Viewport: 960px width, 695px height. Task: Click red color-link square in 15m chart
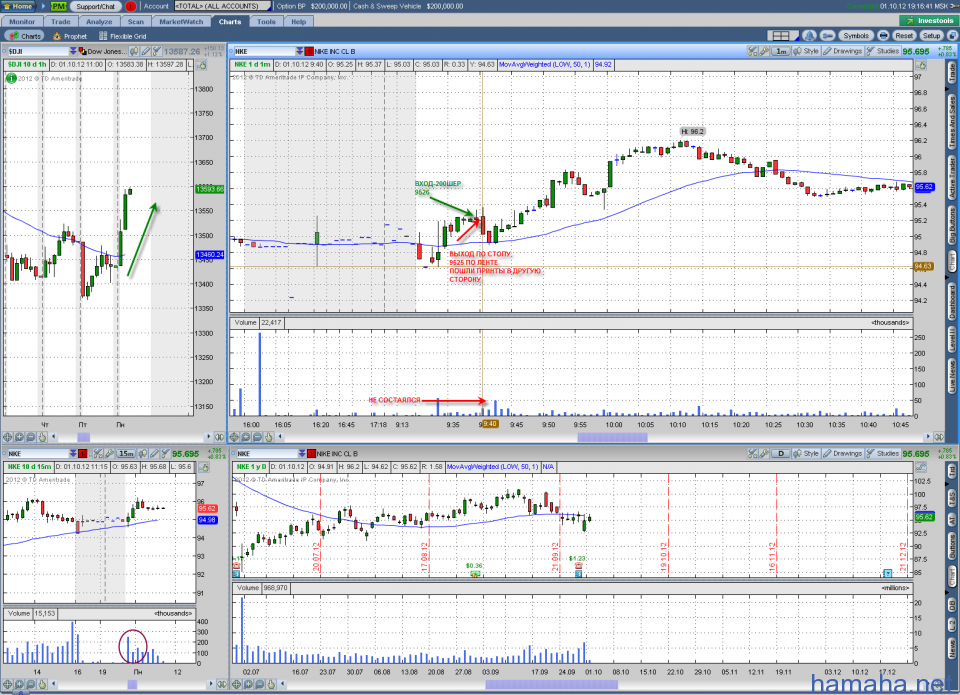pyautogui.click(x=82, y=454)
